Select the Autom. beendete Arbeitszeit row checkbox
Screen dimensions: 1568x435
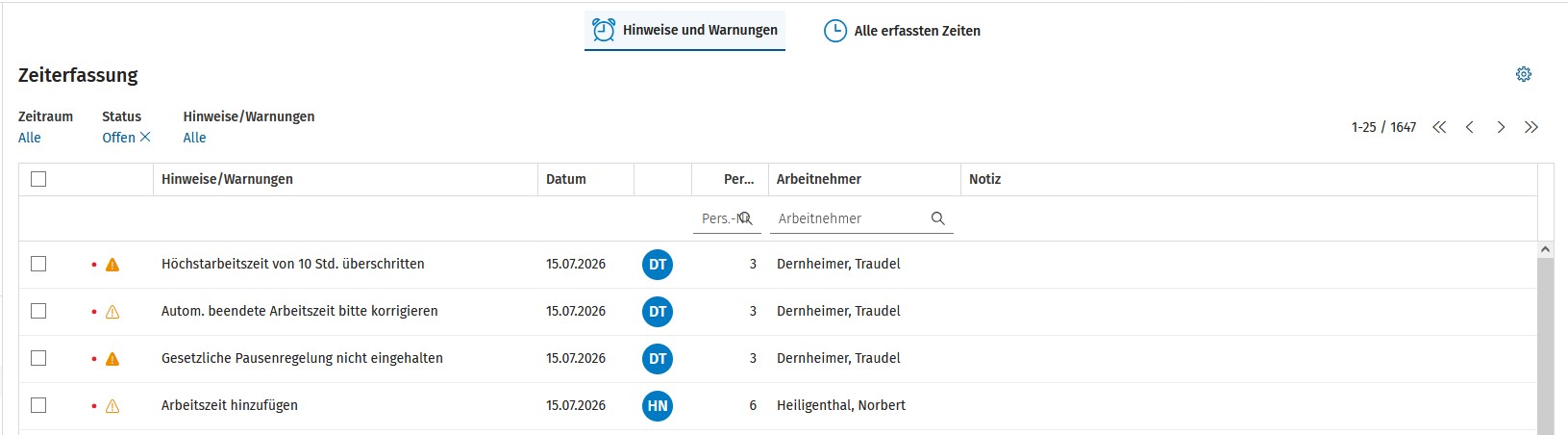[38, 311]
